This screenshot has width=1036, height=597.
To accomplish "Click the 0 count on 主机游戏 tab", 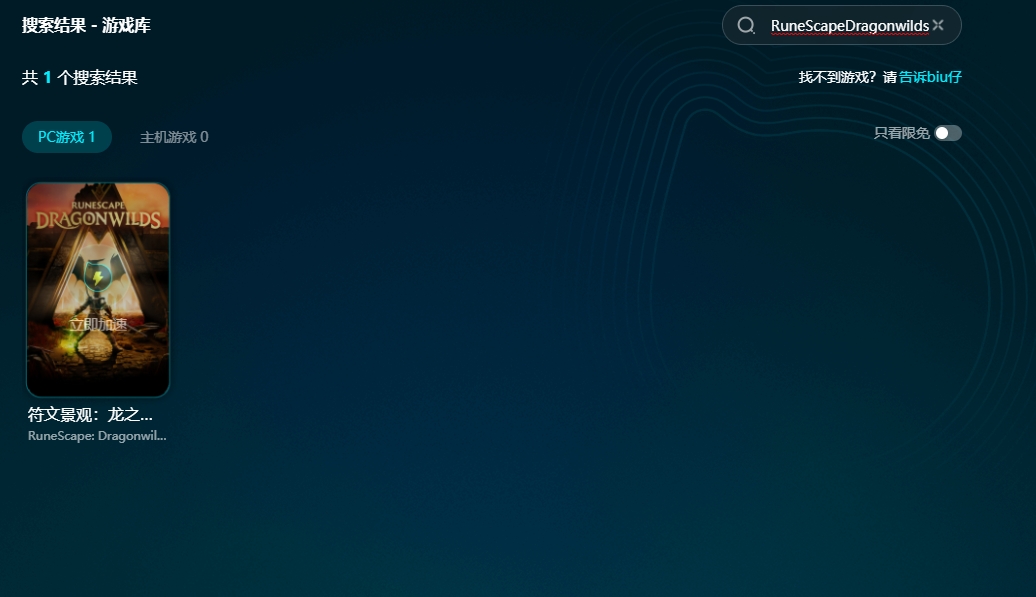I will (x=204, y=137).
